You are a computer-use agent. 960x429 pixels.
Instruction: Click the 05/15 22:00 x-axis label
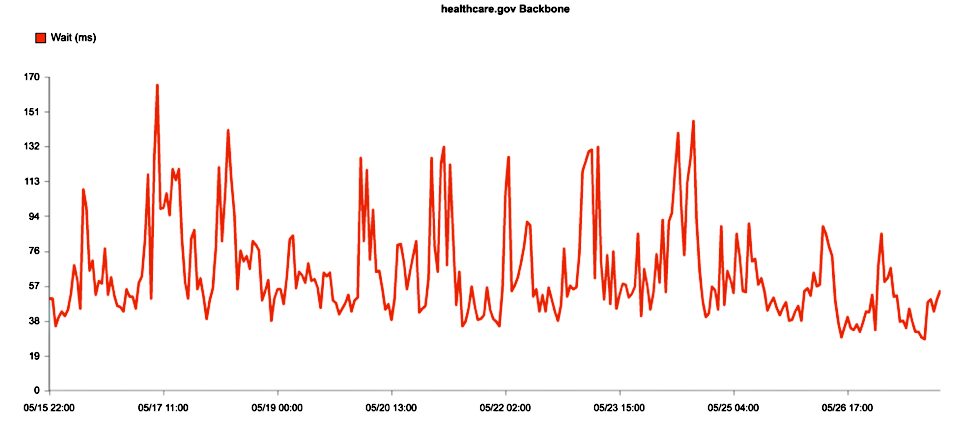[50, 406]
